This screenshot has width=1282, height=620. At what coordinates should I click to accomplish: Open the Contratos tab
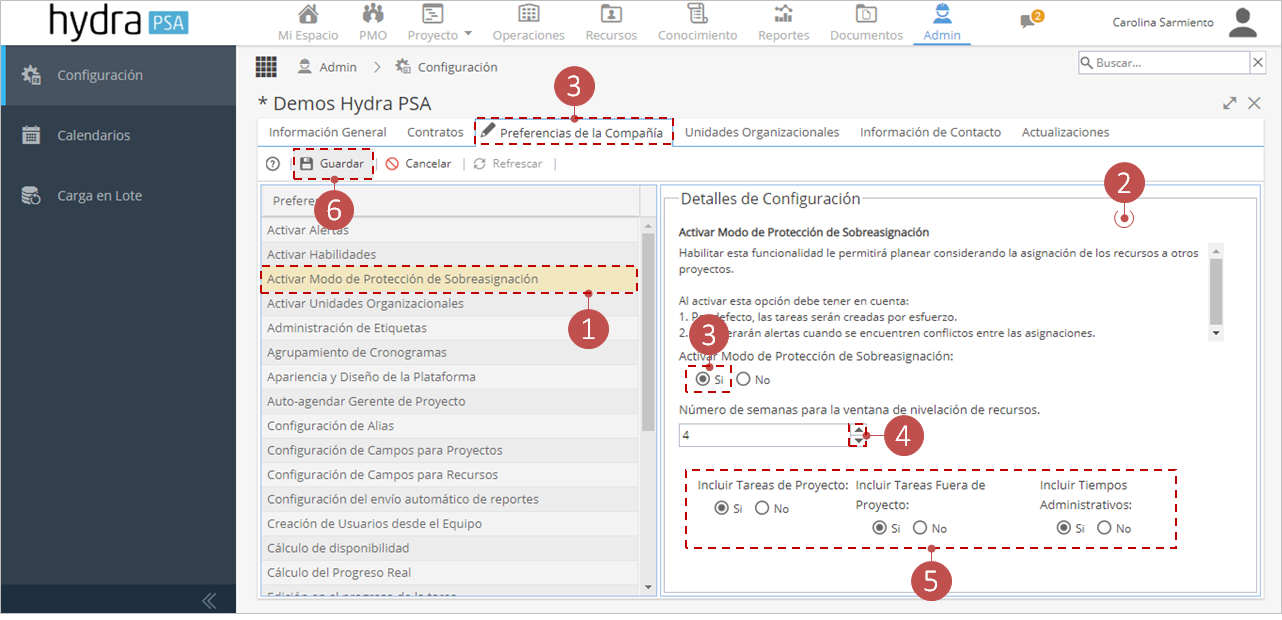(435, 132)
